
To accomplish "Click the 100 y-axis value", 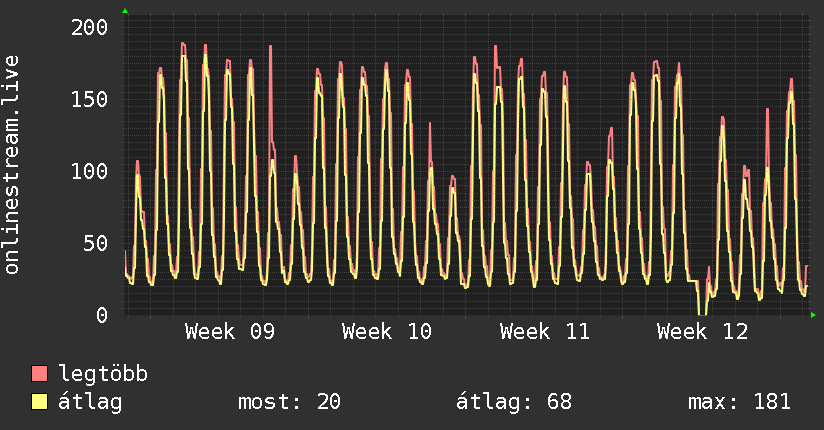I will tap(89, 171).
